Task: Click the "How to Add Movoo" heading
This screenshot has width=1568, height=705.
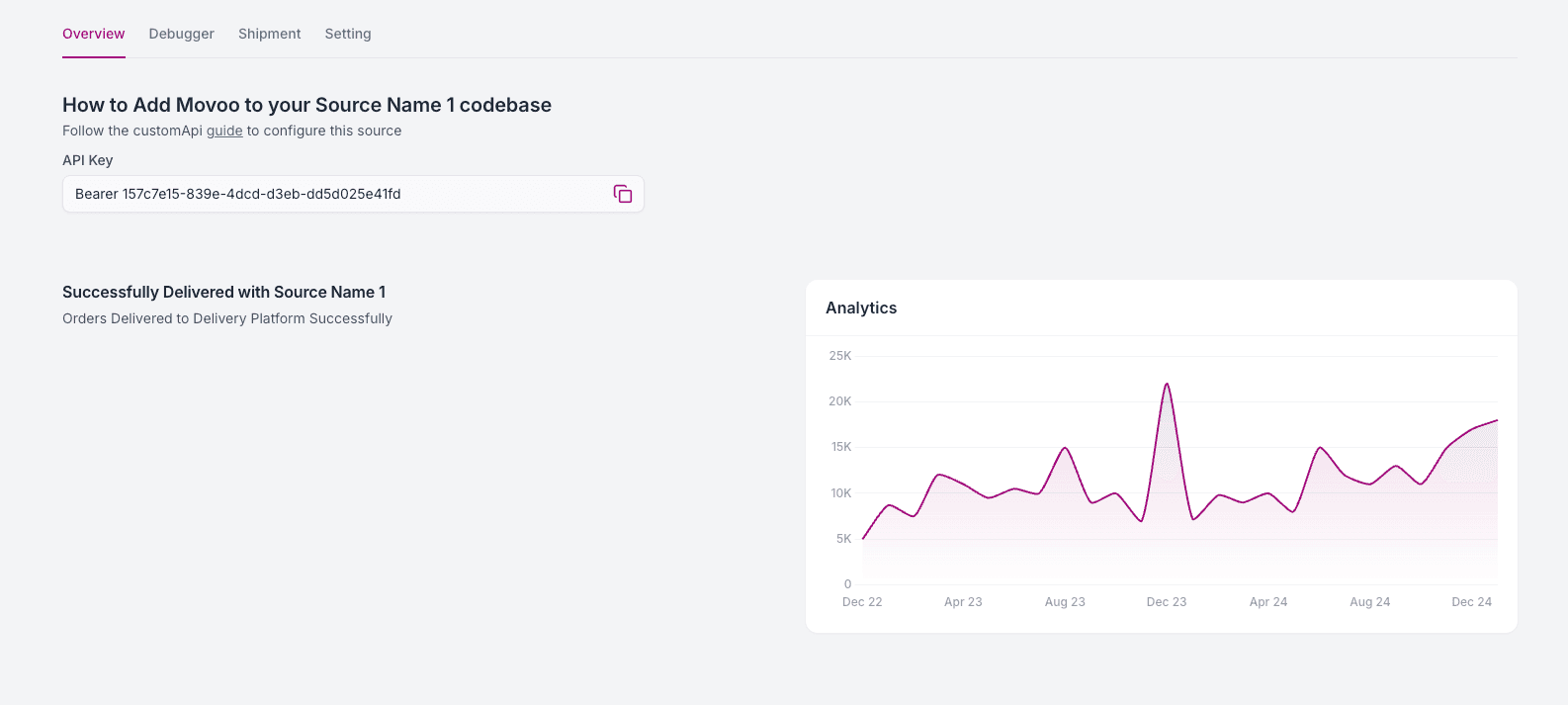Action: tap(306, 105)
